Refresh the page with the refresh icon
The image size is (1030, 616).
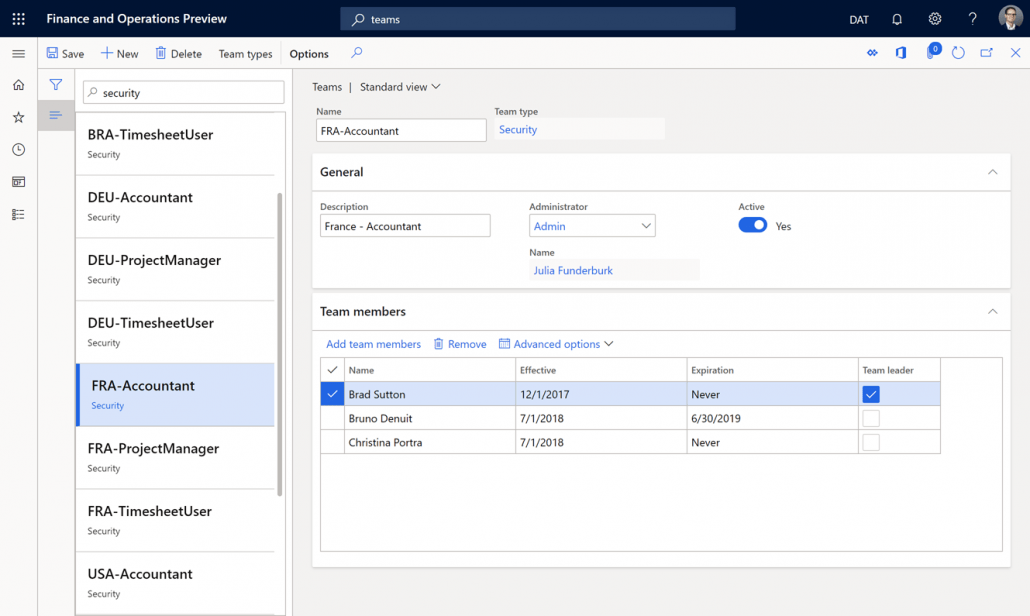tap(958, 53)
